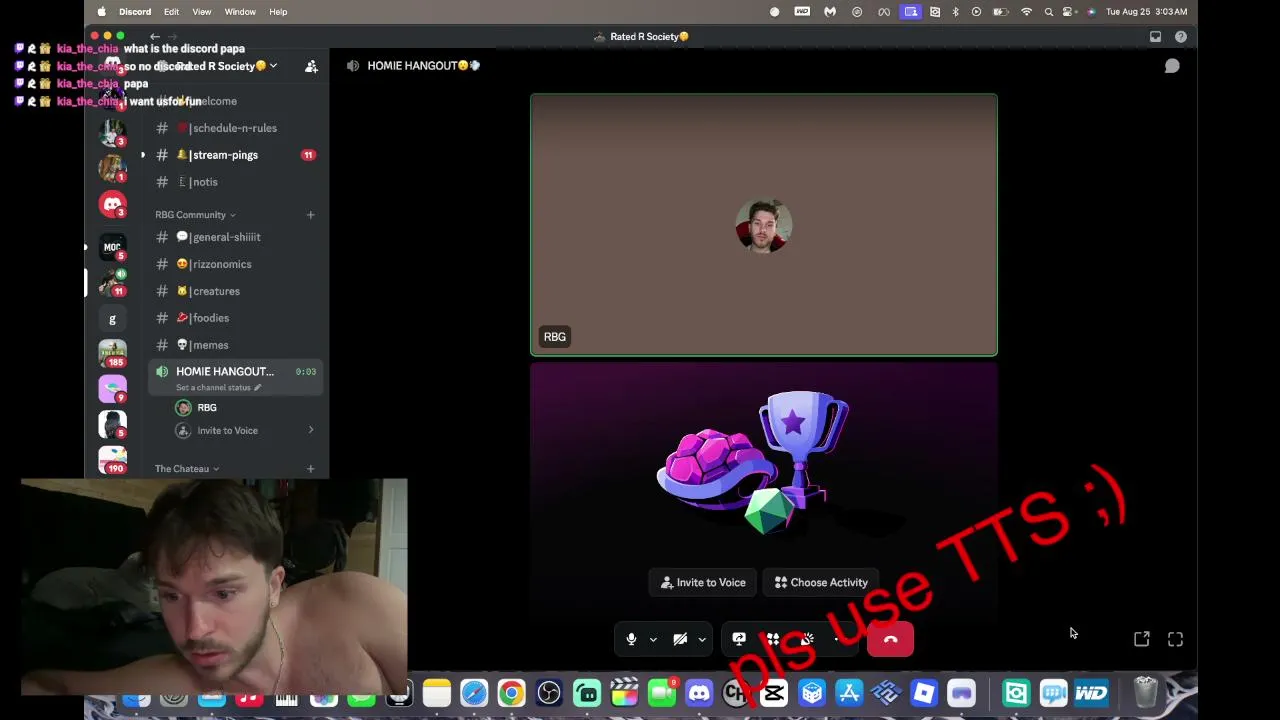Open the Trash in the Dock

click(x=1145, y=692)
